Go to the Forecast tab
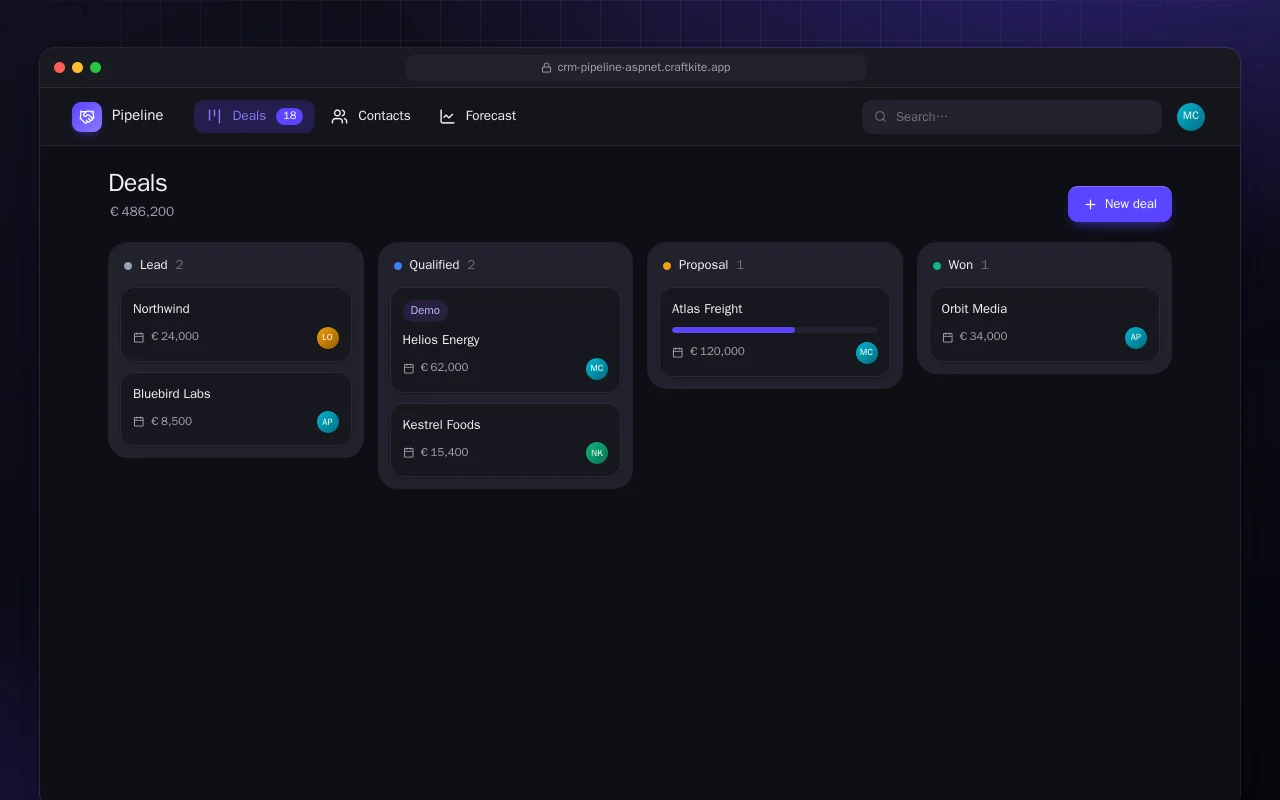This screenshot has width=1280, height=800. pos(478,116)
